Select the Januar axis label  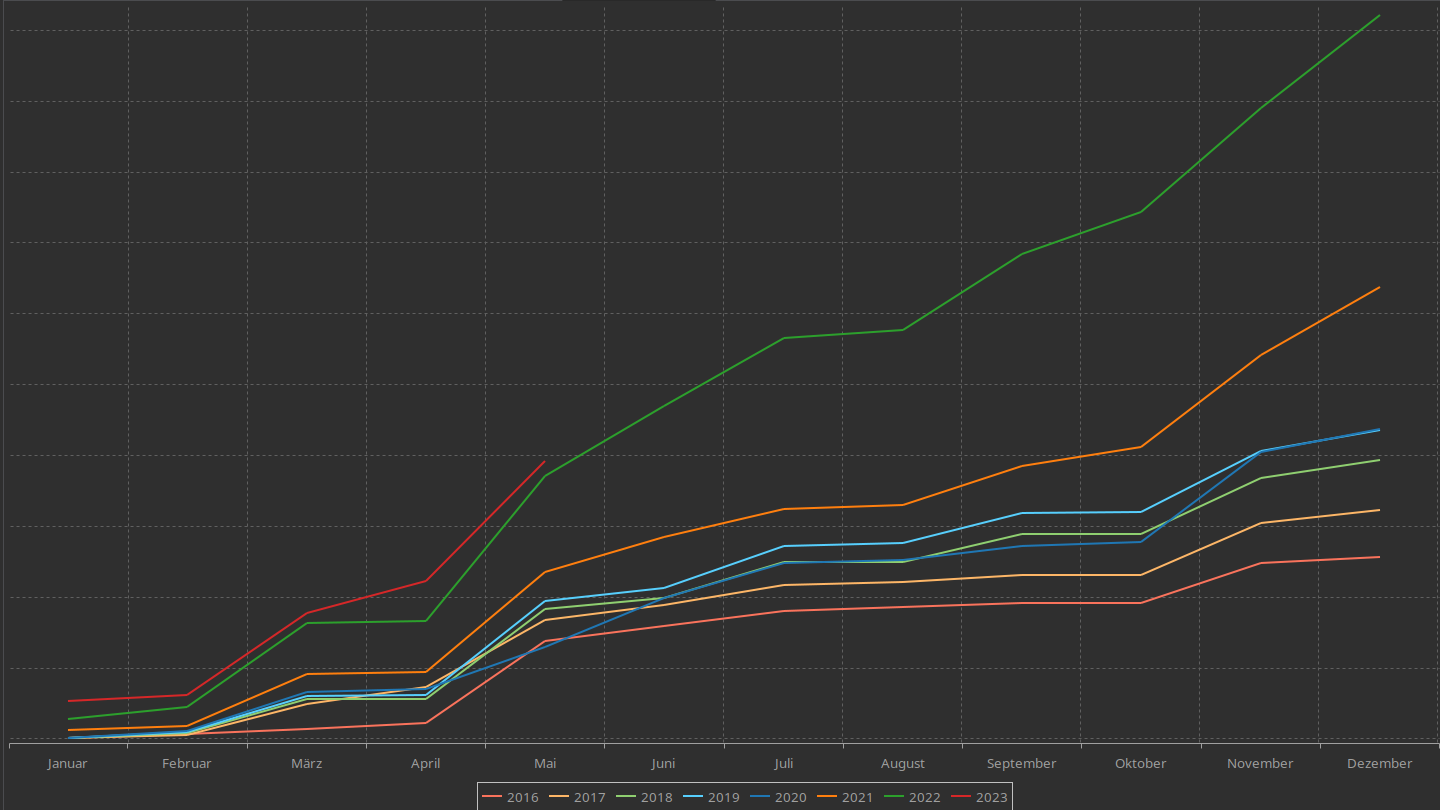point(67,763)
